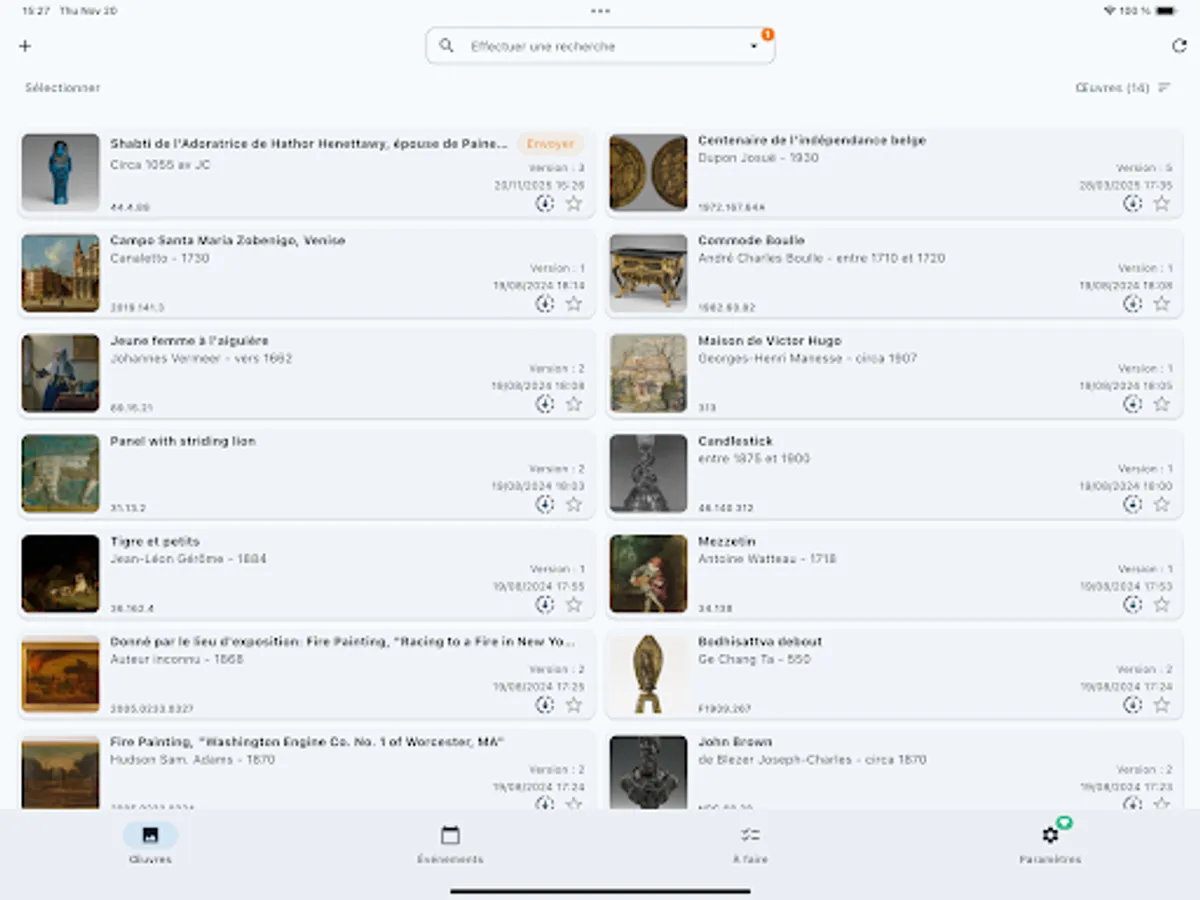Download Jeune femme à l'aiguière
This screenshot has height=900, width=1200.
coord(544,404)
